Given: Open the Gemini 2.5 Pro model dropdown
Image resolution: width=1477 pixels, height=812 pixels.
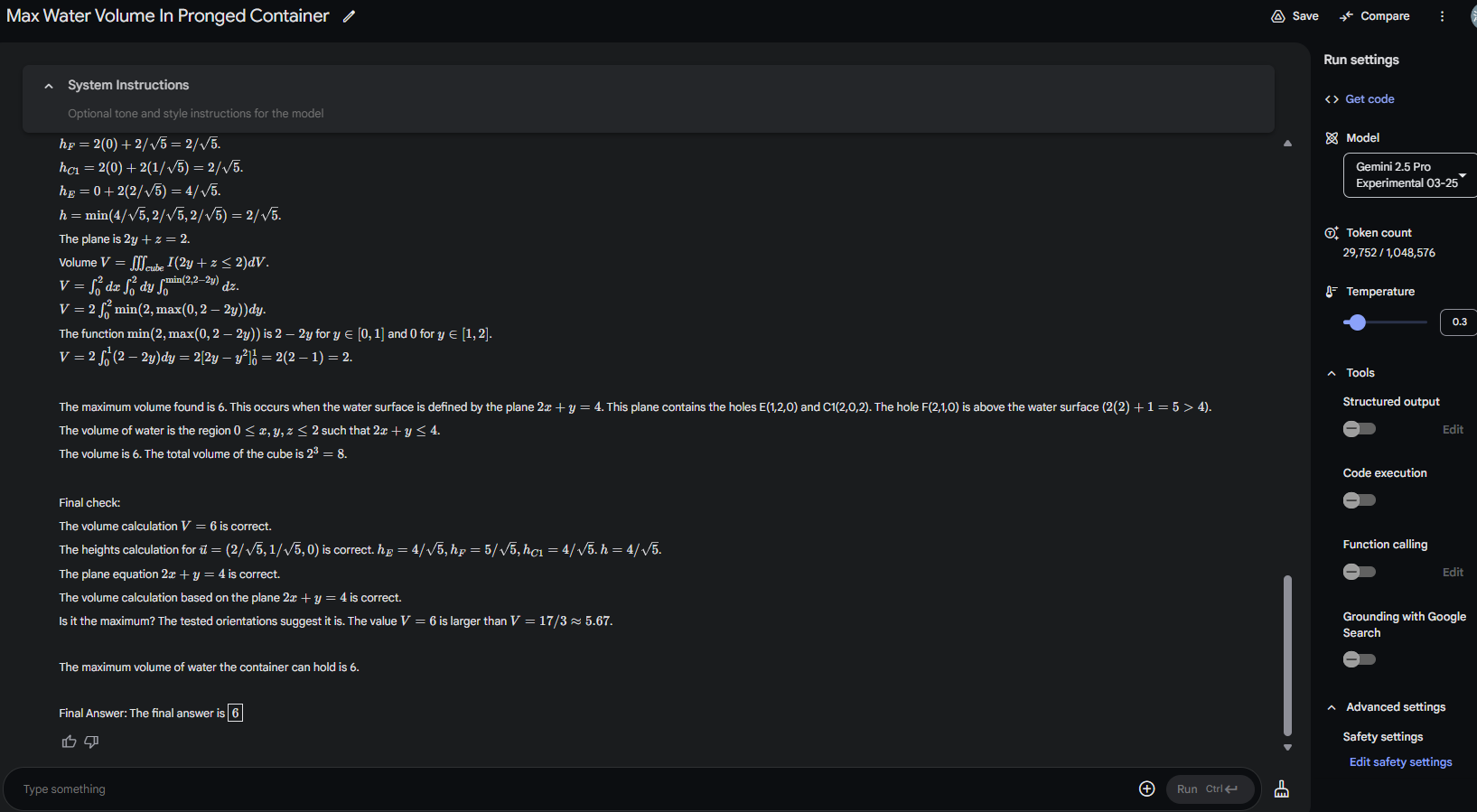Looking at the screenshot, I should pos(1409,175).
